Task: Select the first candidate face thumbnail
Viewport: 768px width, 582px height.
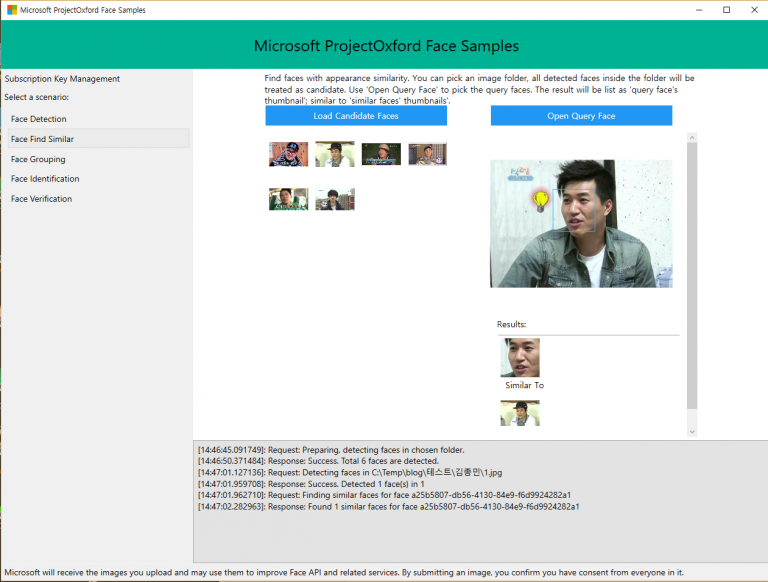Action: click(288, 154)
